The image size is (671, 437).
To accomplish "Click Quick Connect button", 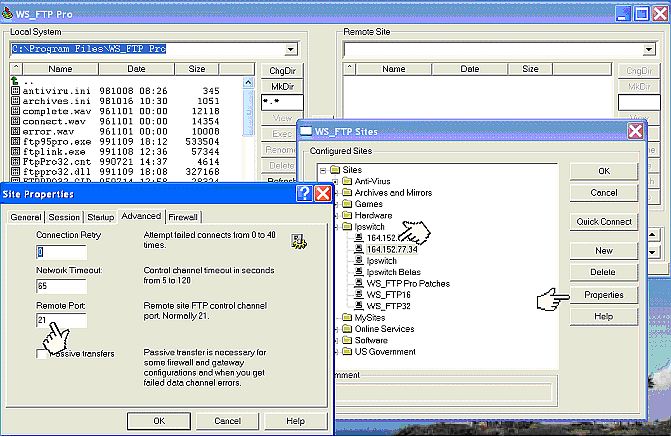I will point(604,222).
